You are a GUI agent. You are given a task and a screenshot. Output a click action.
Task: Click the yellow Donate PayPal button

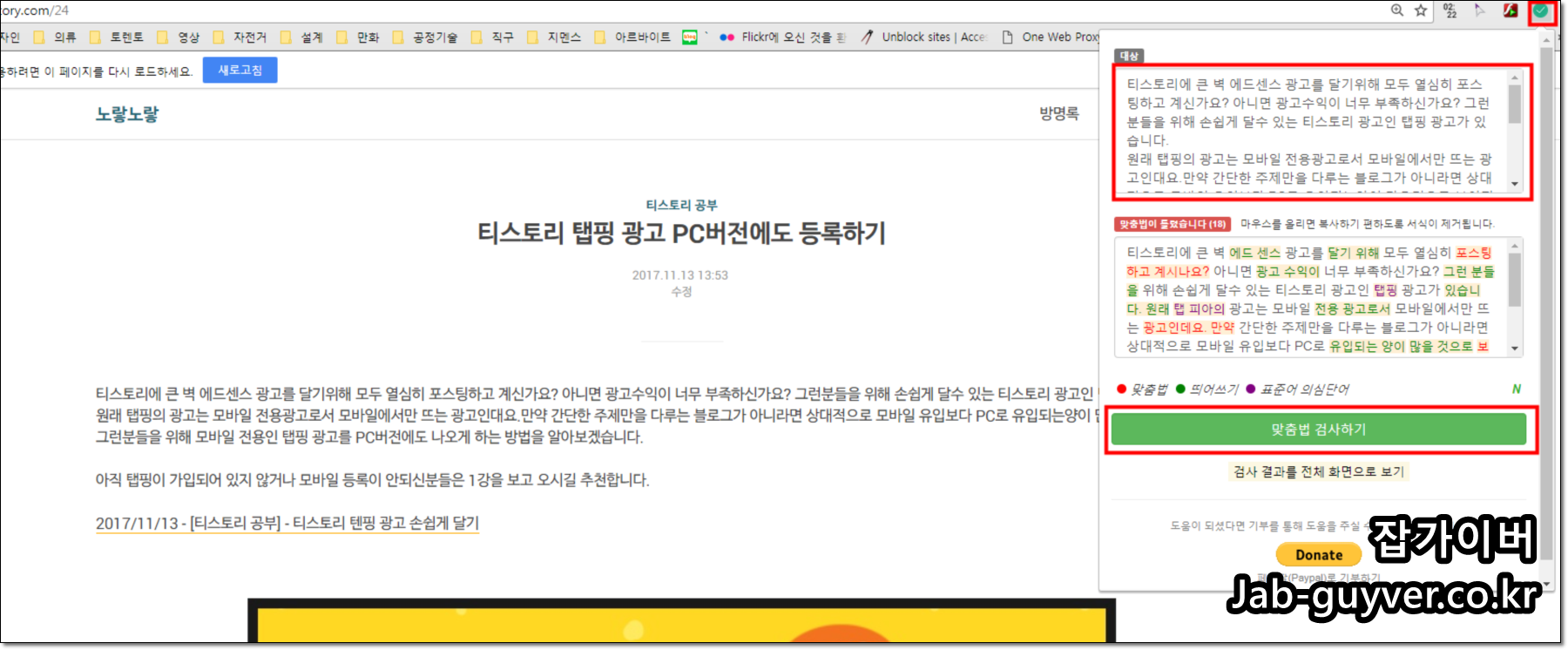click(x=1321, y=554)
